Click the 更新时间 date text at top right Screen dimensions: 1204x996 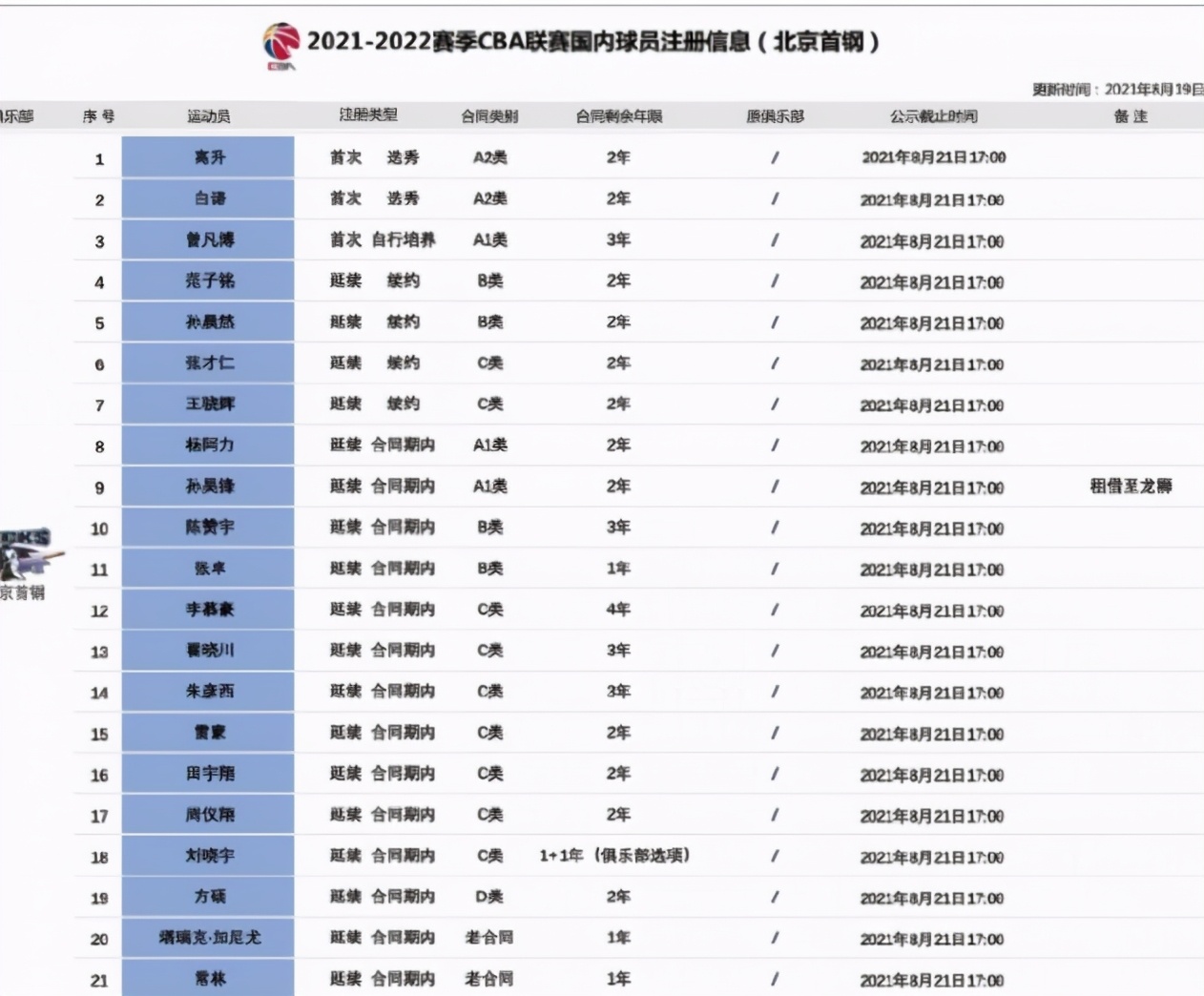pos(1118,89)
